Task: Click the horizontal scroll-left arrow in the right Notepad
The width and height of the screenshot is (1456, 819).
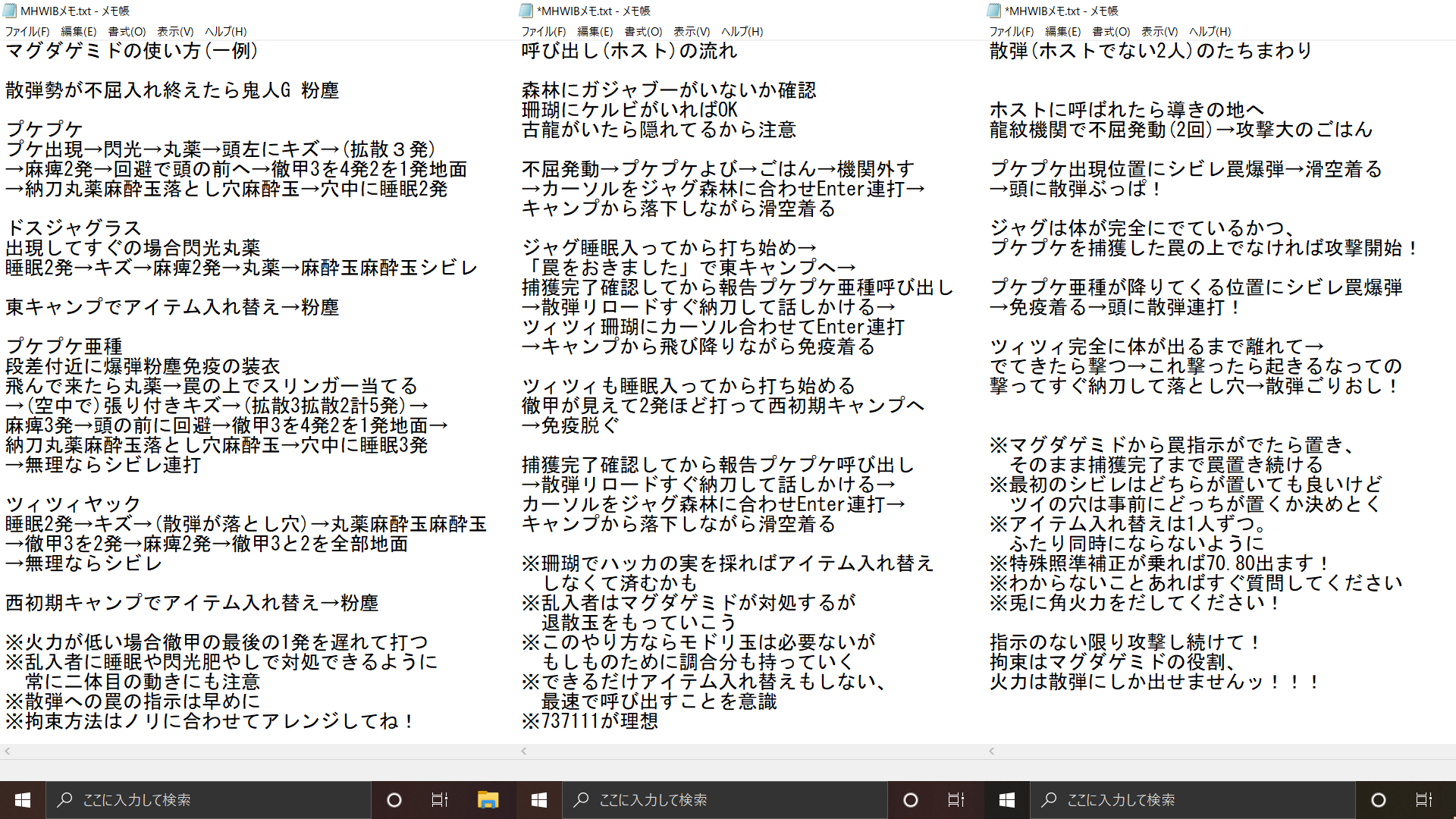Action: pyautogui.click(x=992, y=752)
